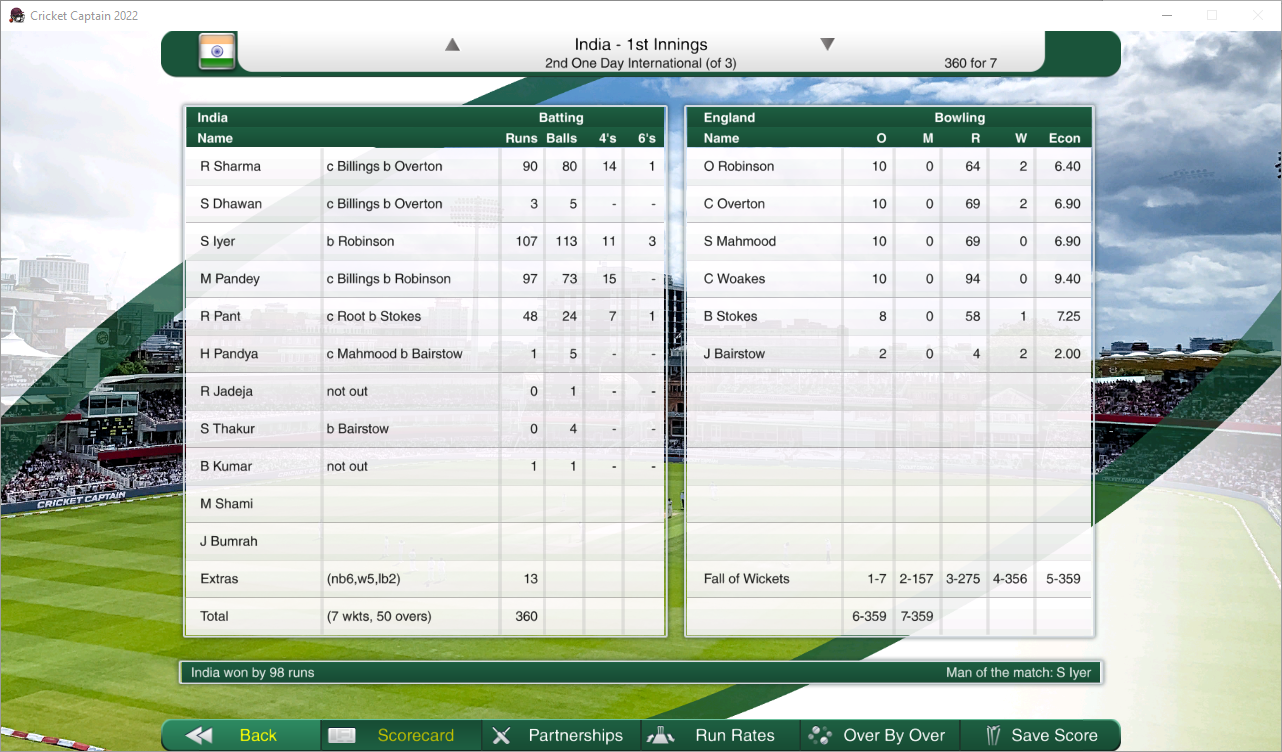The width and height of the screenshot is (1282, 752).
Task: Click the Back double-arrow icon
Action: pos(199,736)
